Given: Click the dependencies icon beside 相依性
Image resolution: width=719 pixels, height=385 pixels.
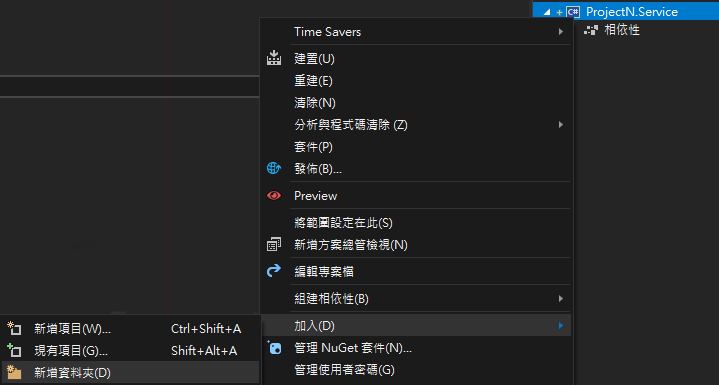Looking at the screenshot, I should pos(591,31).
